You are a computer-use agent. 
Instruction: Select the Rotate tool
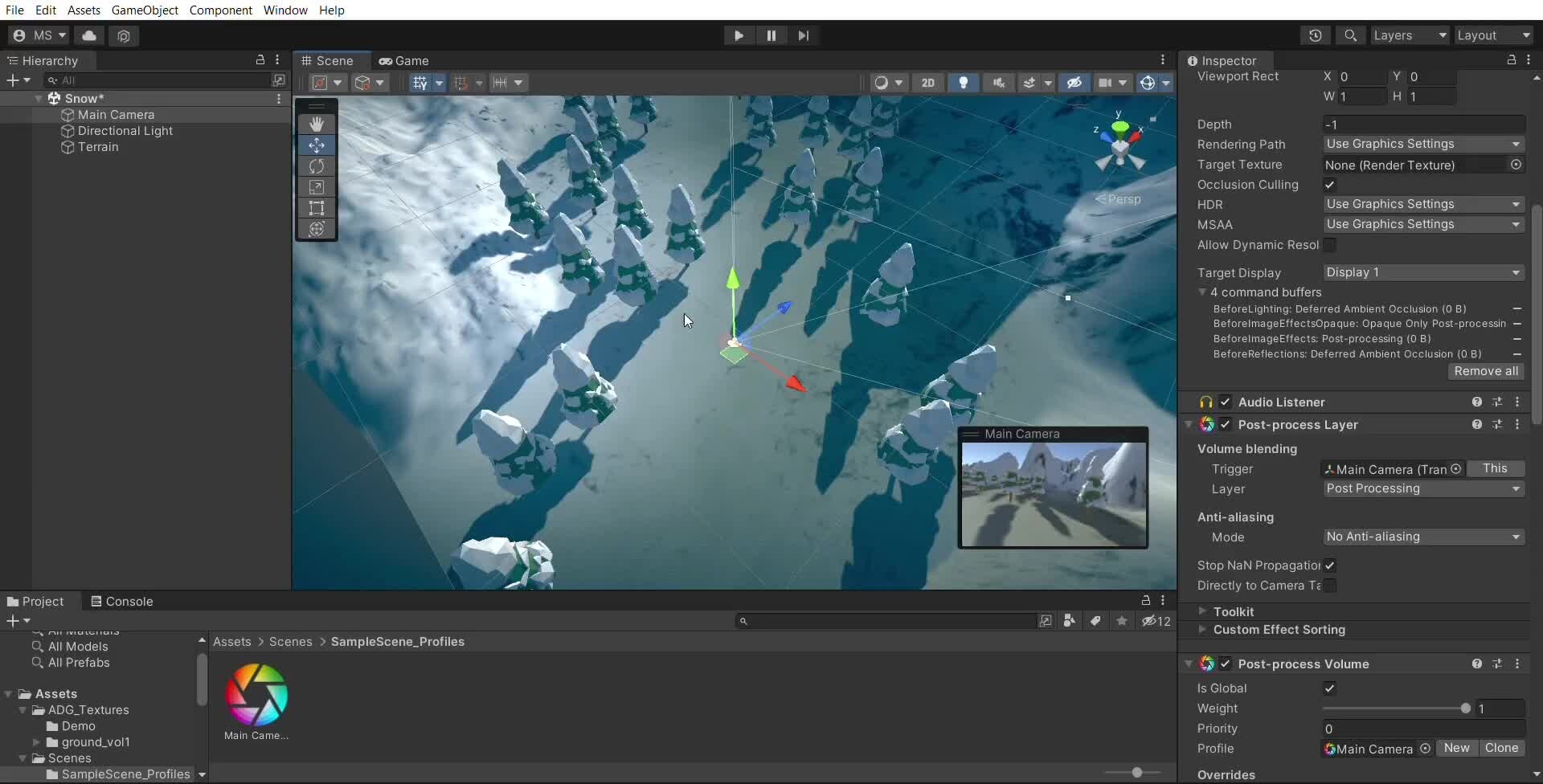(x=317, y=166)
